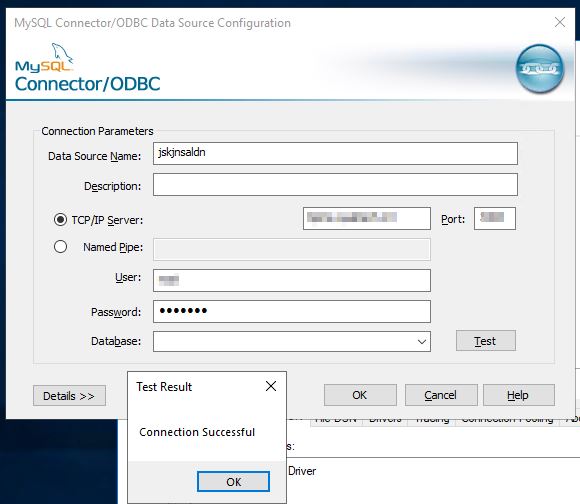The height and width of the screenshot is (504, 580).
Task: Click the Port input field
Action: click(x=495, y=219)
